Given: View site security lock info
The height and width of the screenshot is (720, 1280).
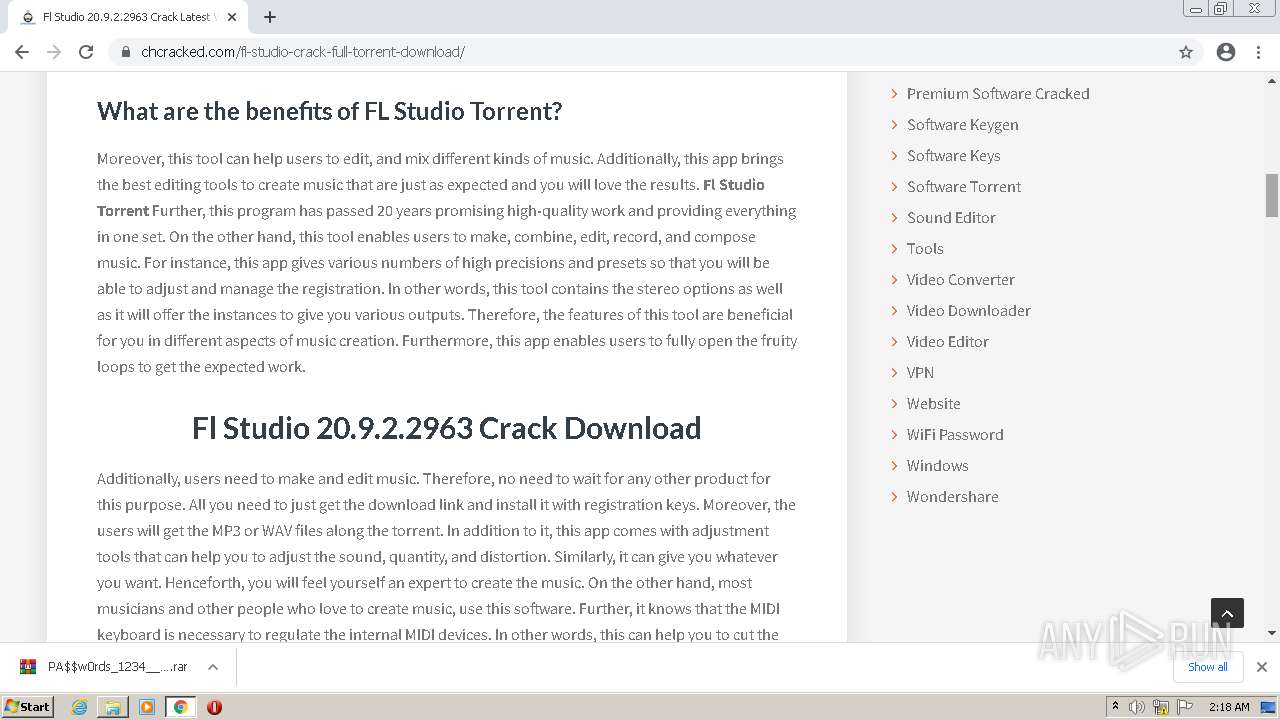Looking at the screenshot, I should pos(125,52).
